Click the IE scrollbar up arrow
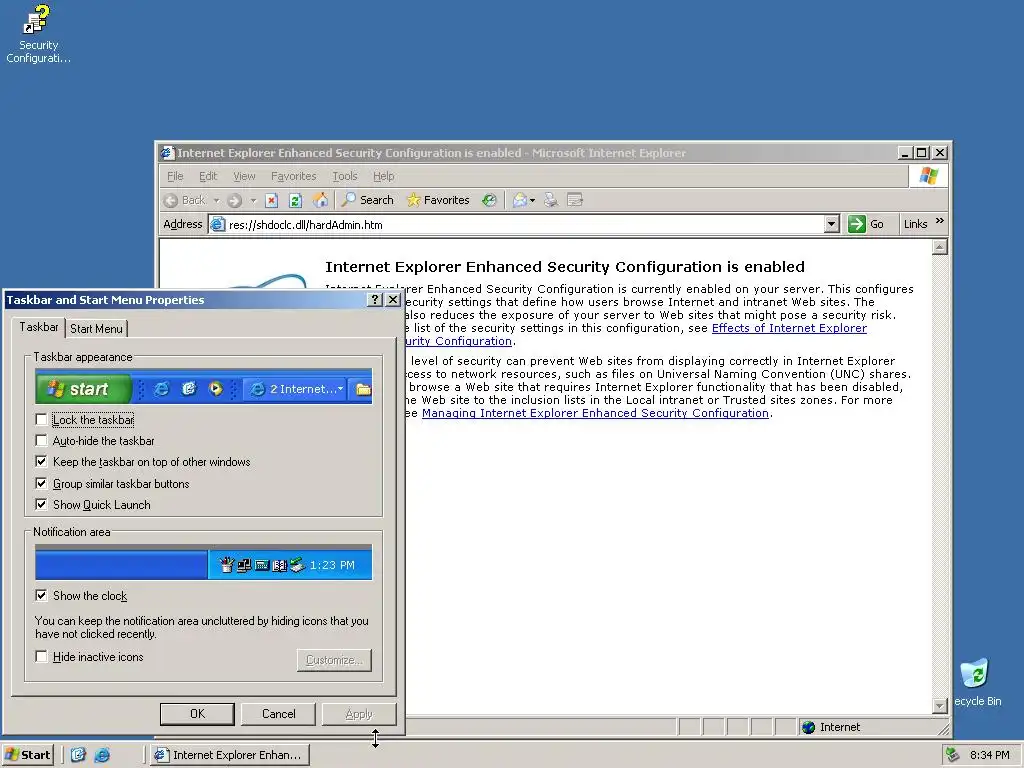1024x768 pixels. coord(940,248)
